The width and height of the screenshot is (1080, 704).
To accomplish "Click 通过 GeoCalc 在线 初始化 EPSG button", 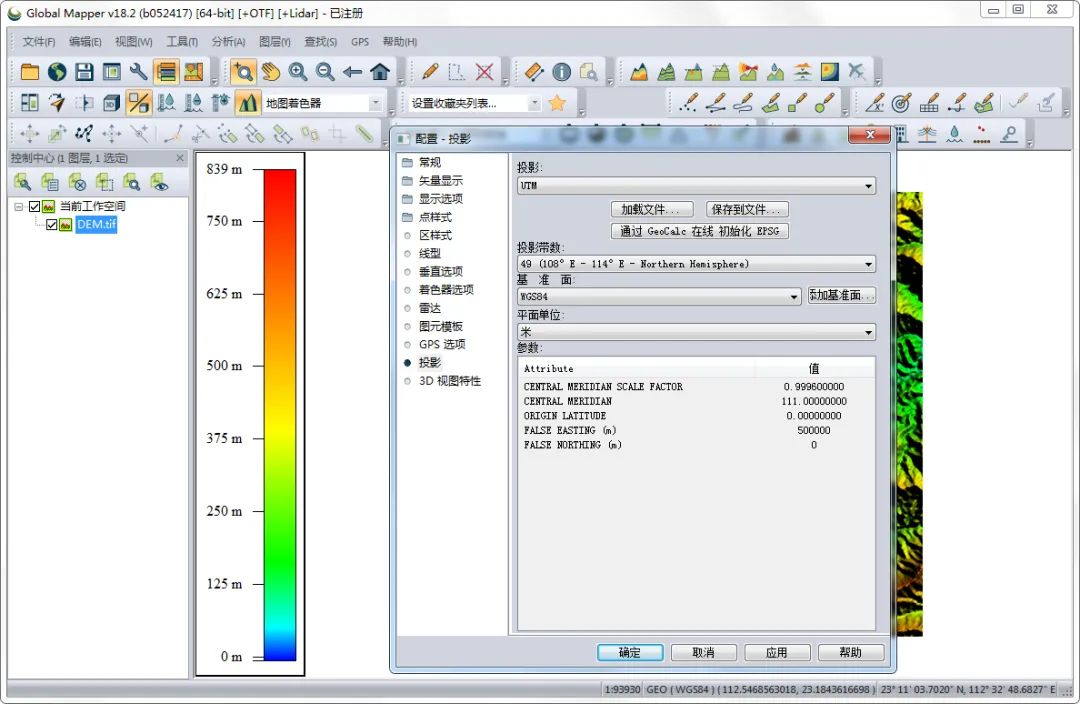I will (x=700, y=231).
